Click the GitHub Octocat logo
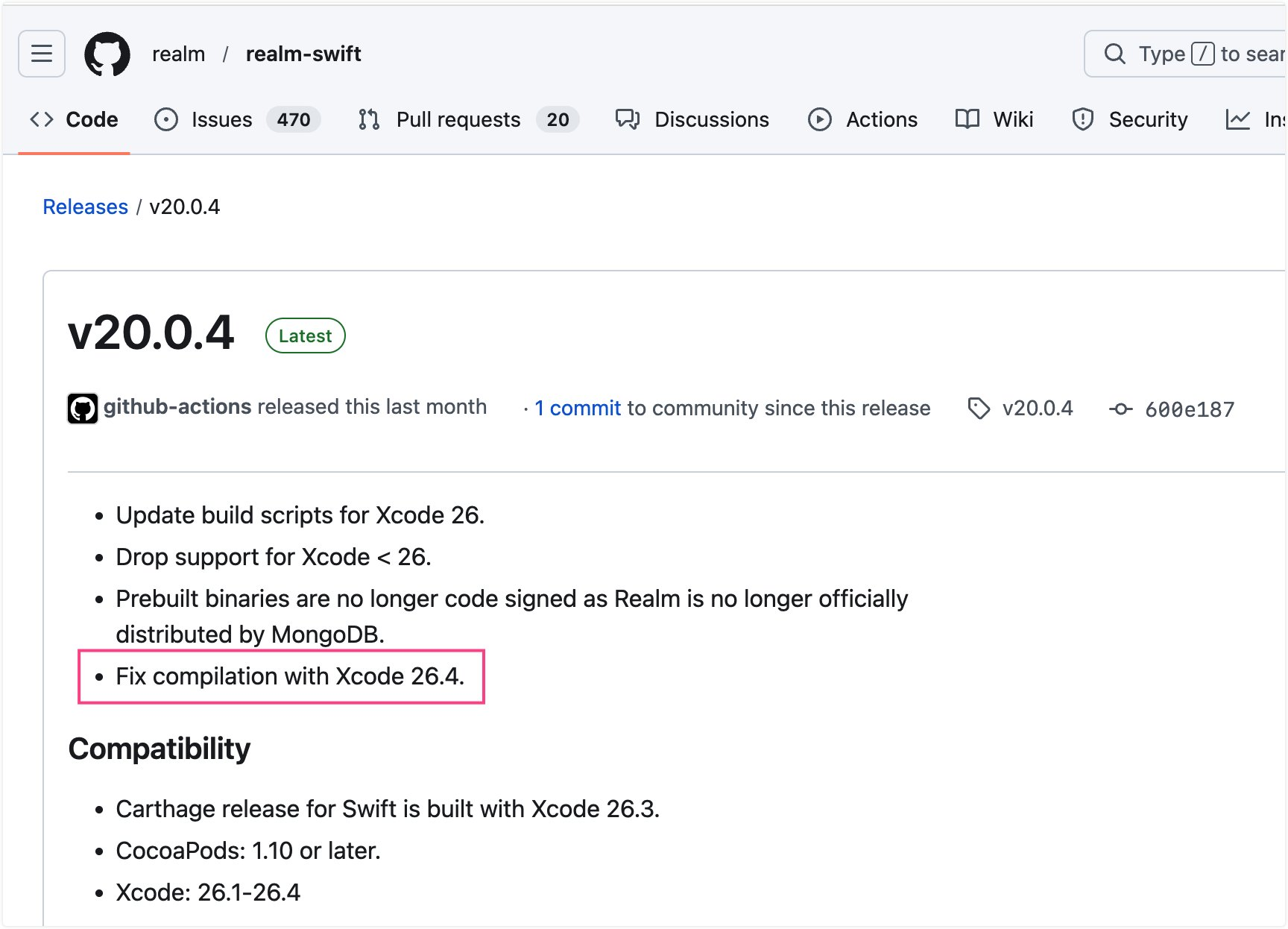Screen dimensions: 1288x929 tap(107, 54)
